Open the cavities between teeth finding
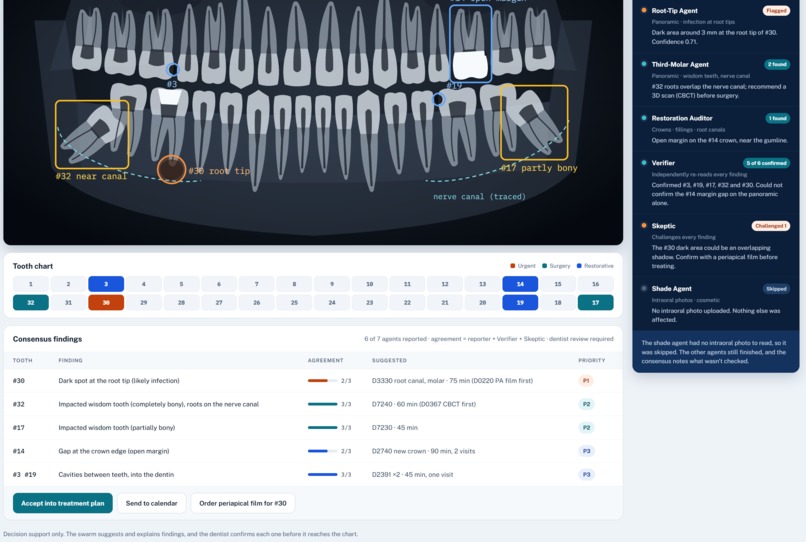Screen dimensions: 806x542 pos(313,475)
